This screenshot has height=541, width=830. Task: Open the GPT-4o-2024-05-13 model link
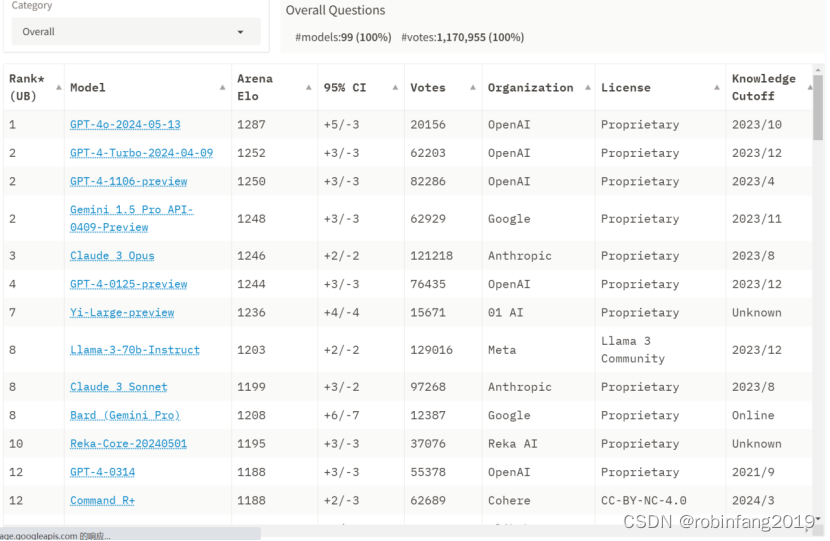125,124
